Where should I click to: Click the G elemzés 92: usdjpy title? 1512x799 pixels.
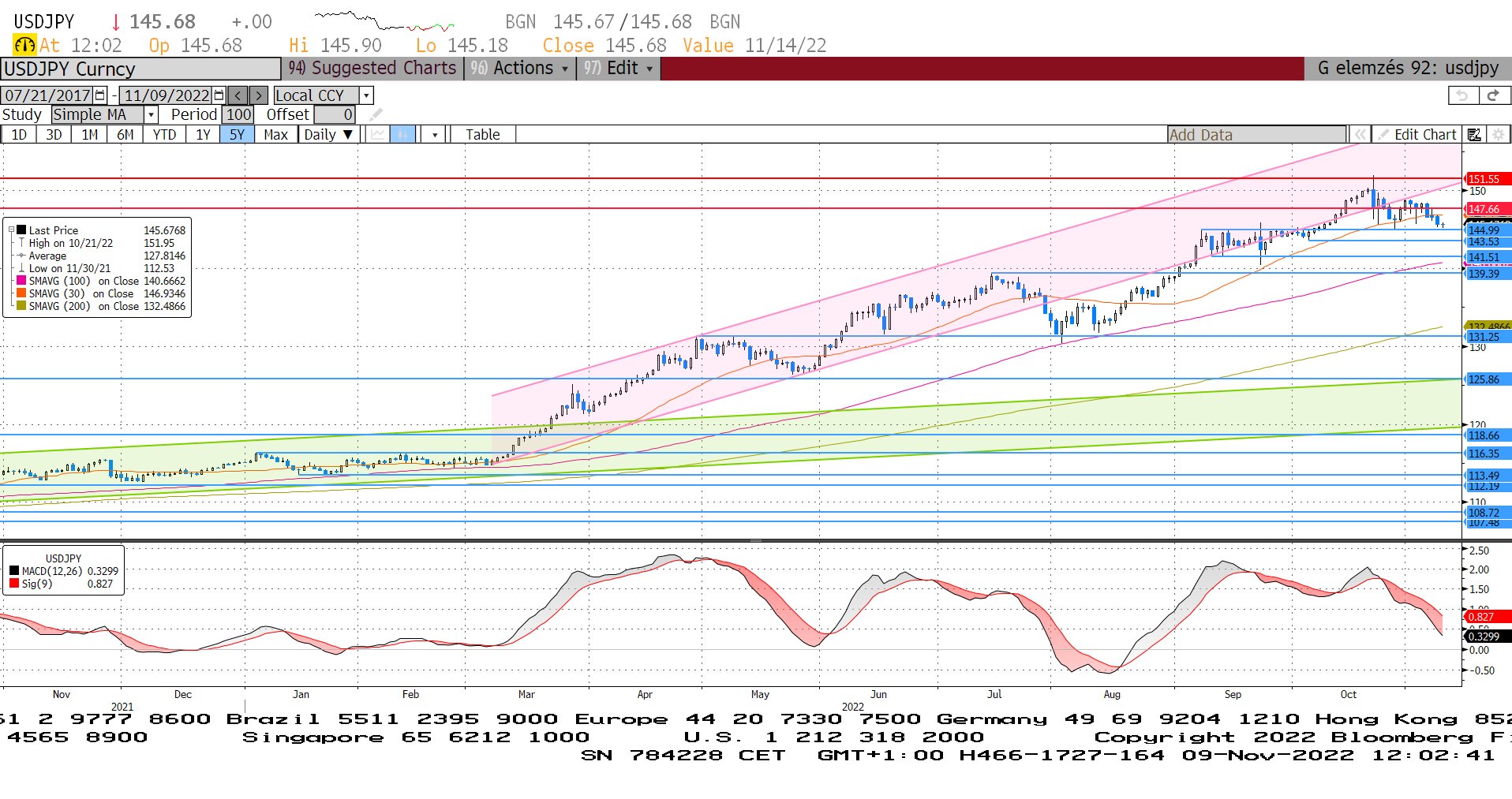[x=1408, y=69]
